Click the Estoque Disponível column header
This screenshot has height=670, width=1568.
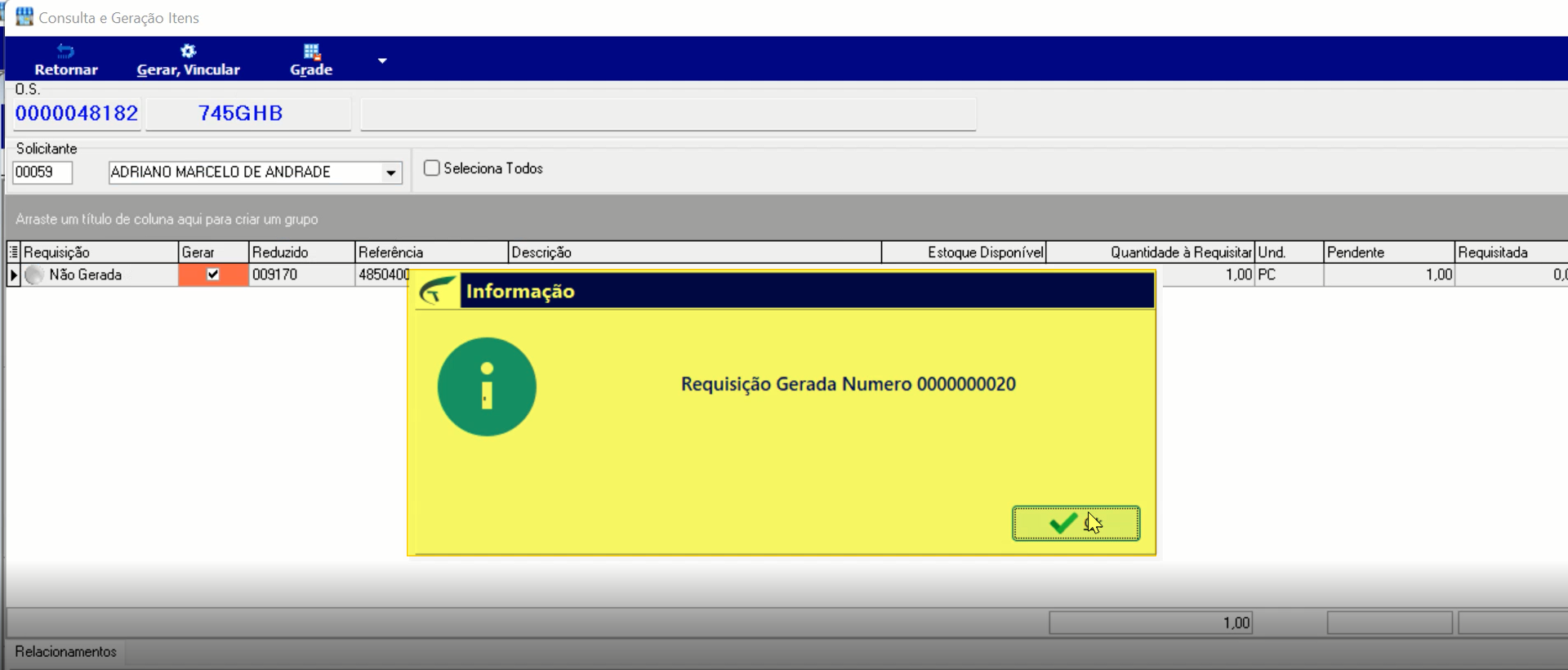pos(964,252)
